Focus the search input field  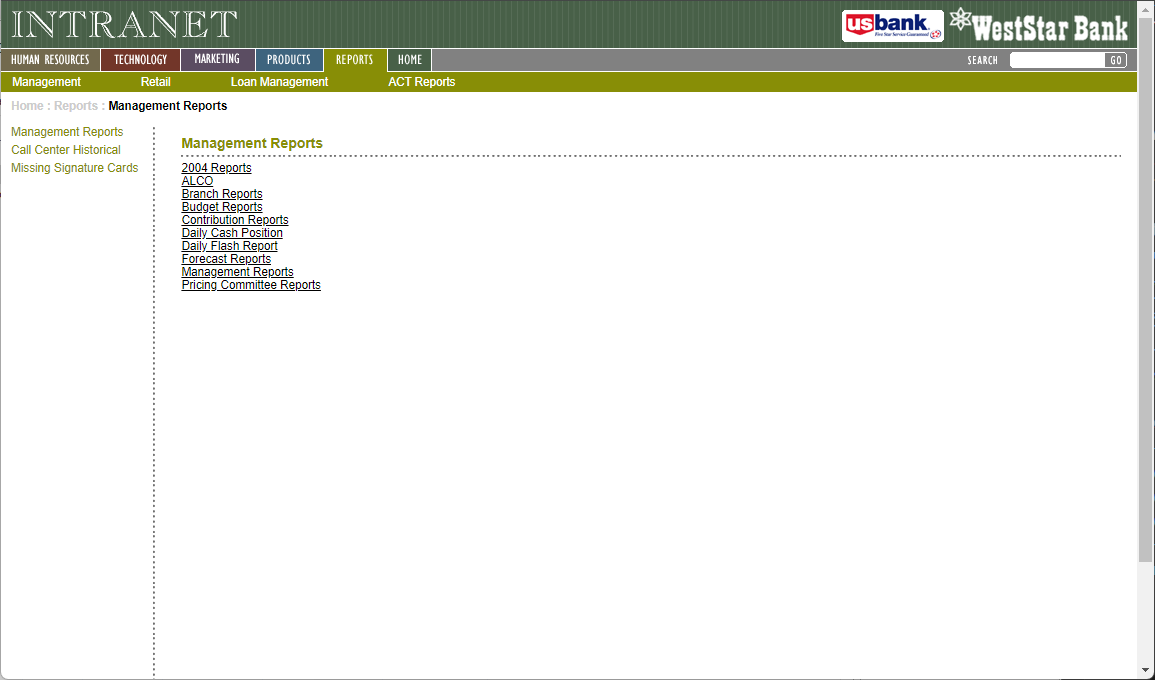(1057, 60)
